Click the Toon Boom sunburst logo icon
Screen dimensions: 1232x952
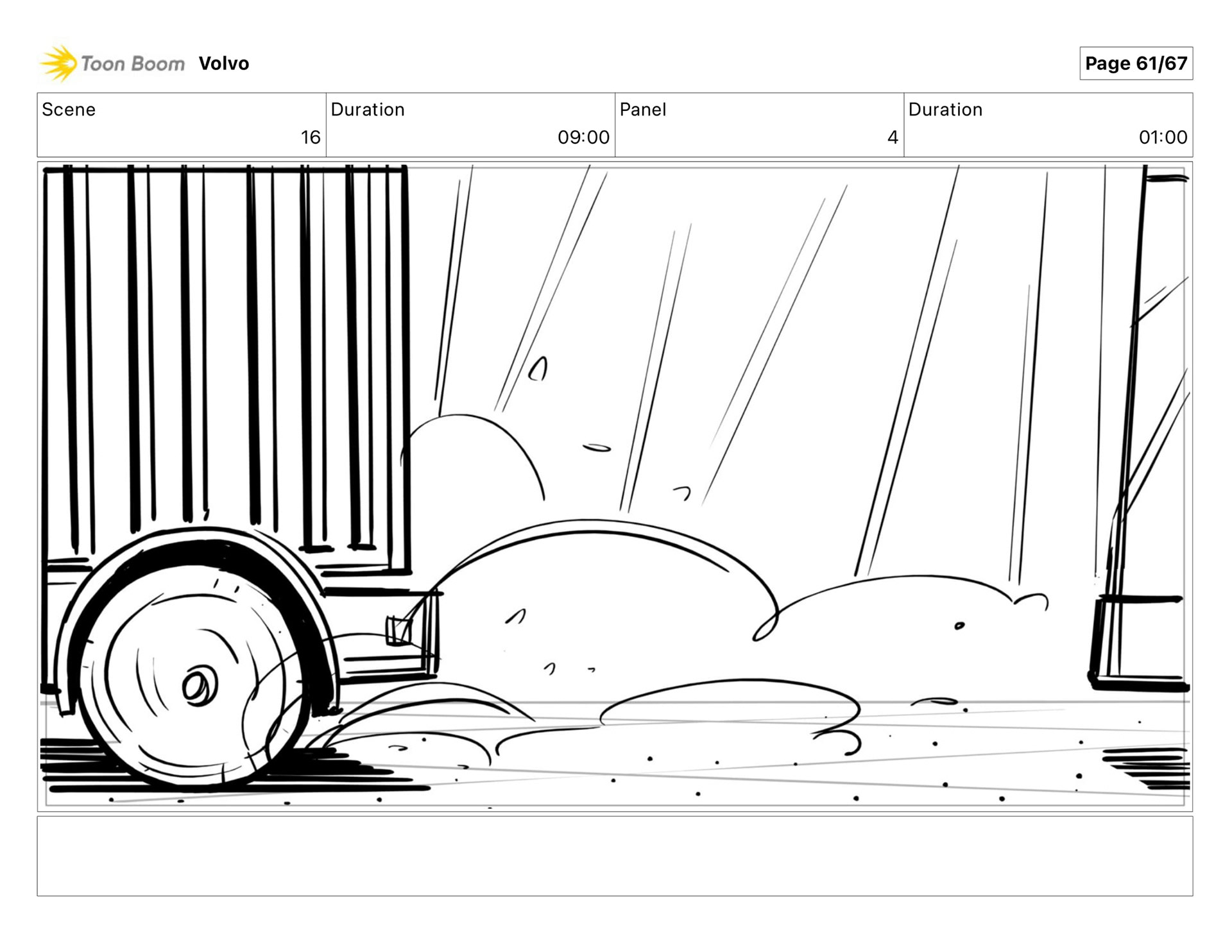click(59, 64)
